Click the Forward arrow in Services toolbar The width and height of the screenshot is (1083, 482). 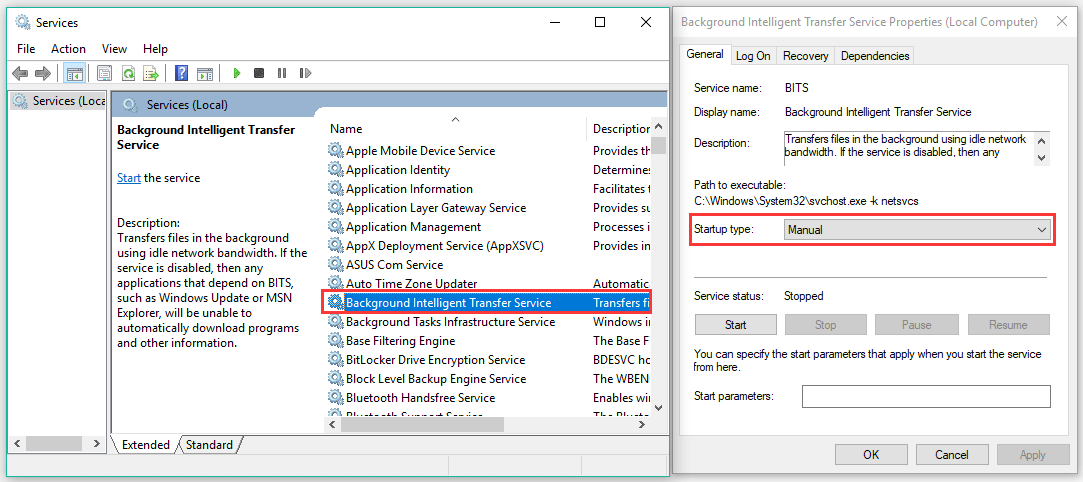43,73
